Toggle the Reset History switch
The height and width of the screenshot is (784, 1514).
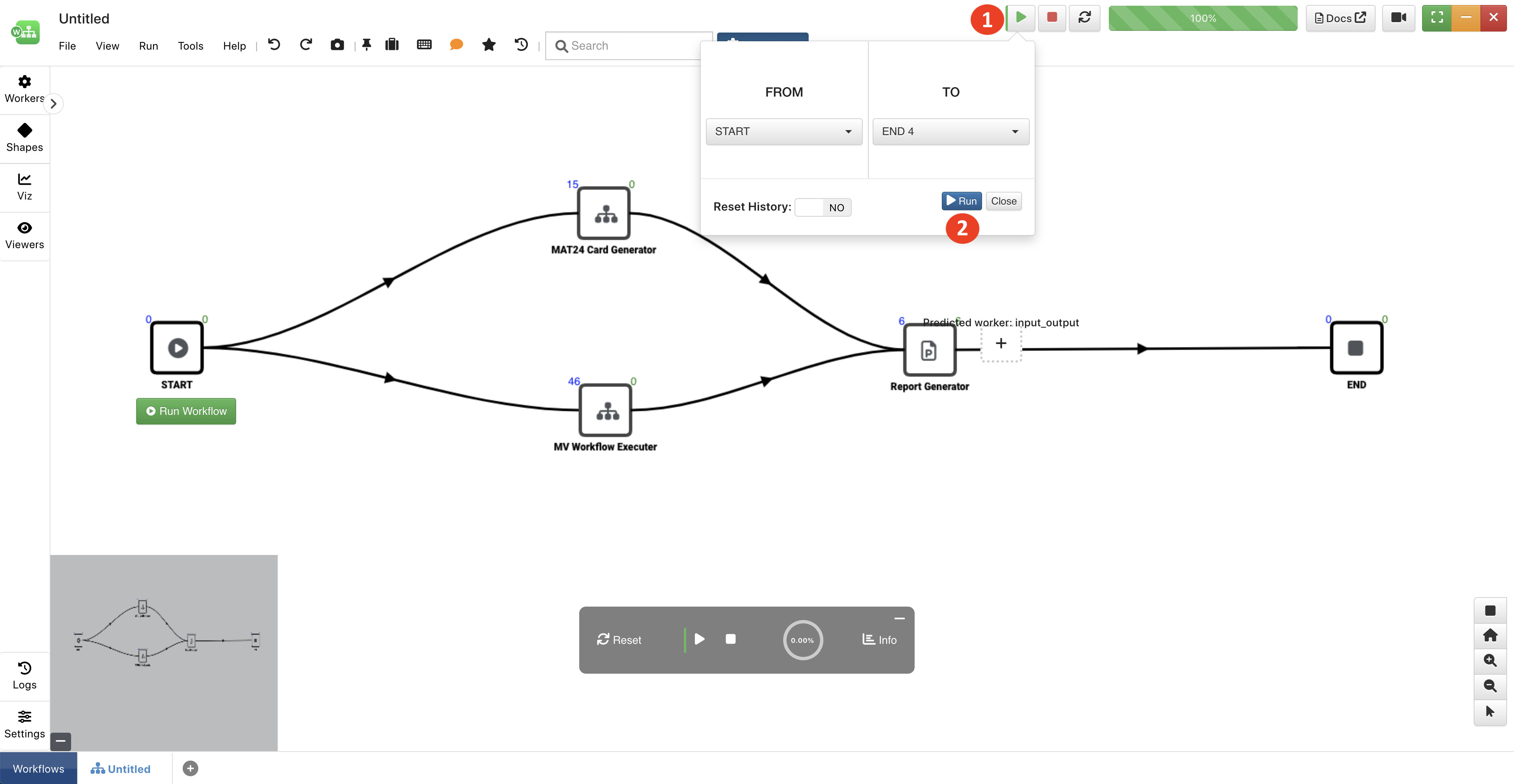[x=822, y=207]
